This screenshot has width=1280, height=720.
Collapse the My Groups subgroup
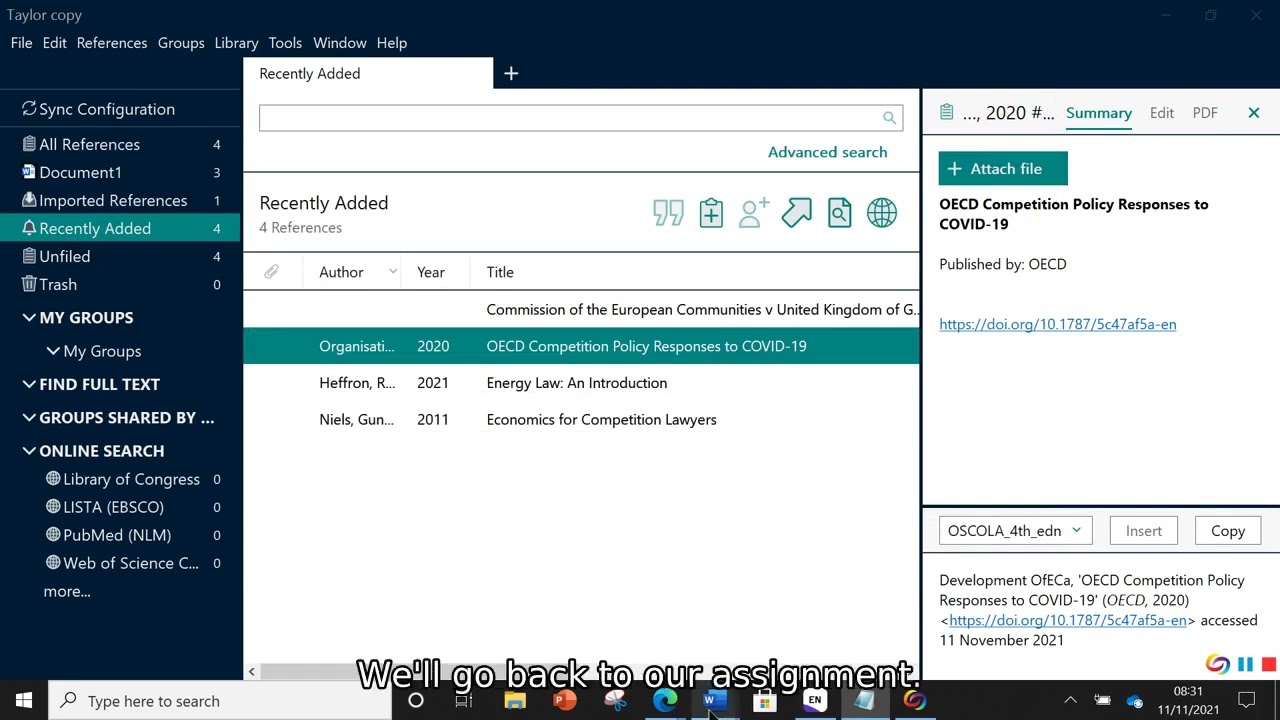coord(53,351)
